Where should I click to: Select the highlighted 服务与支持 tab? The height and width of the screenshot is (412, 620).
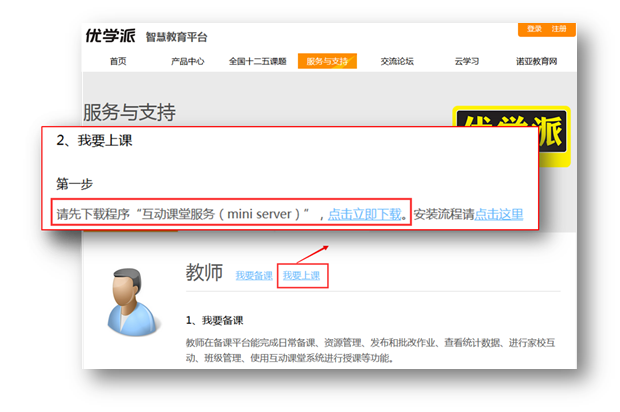tap(325, 62)
